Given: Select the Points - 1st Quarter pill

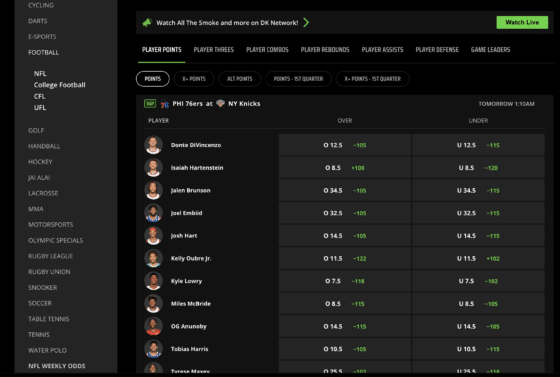Looking at the screenshot, I should pos(298,79).
